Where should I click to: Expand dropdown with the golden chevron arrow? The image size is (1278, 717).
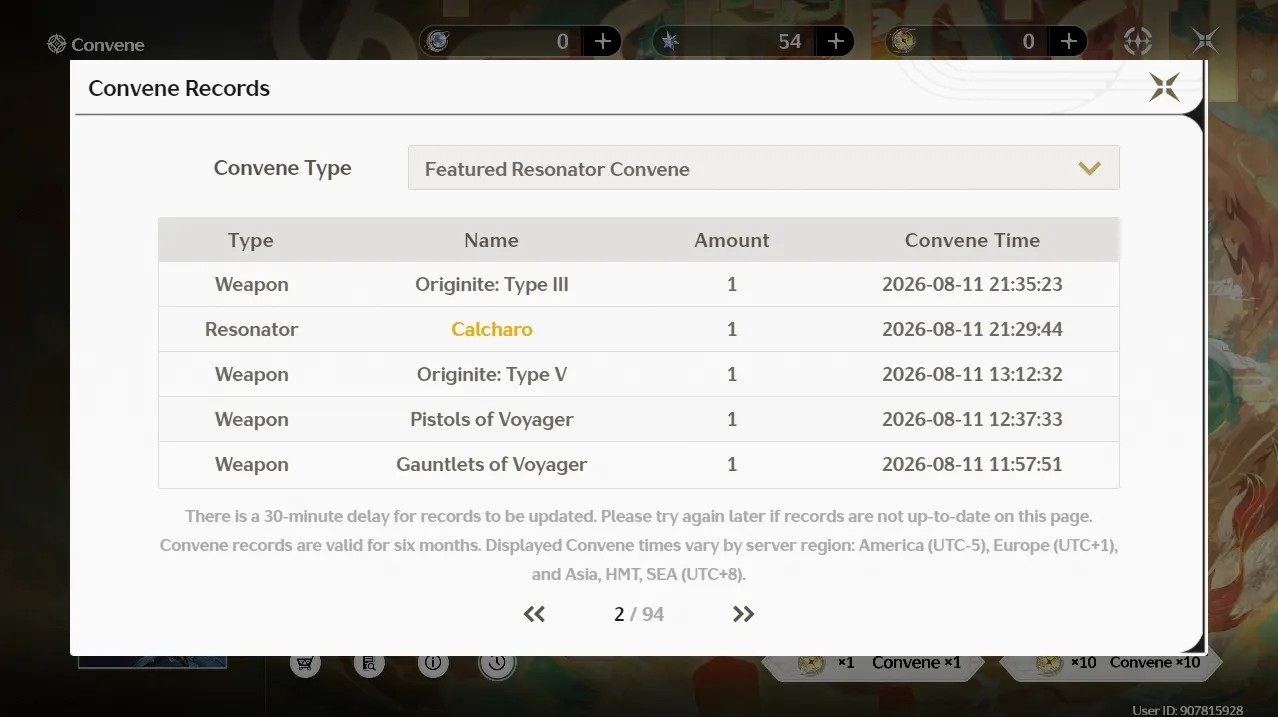tap(1090, 168)
